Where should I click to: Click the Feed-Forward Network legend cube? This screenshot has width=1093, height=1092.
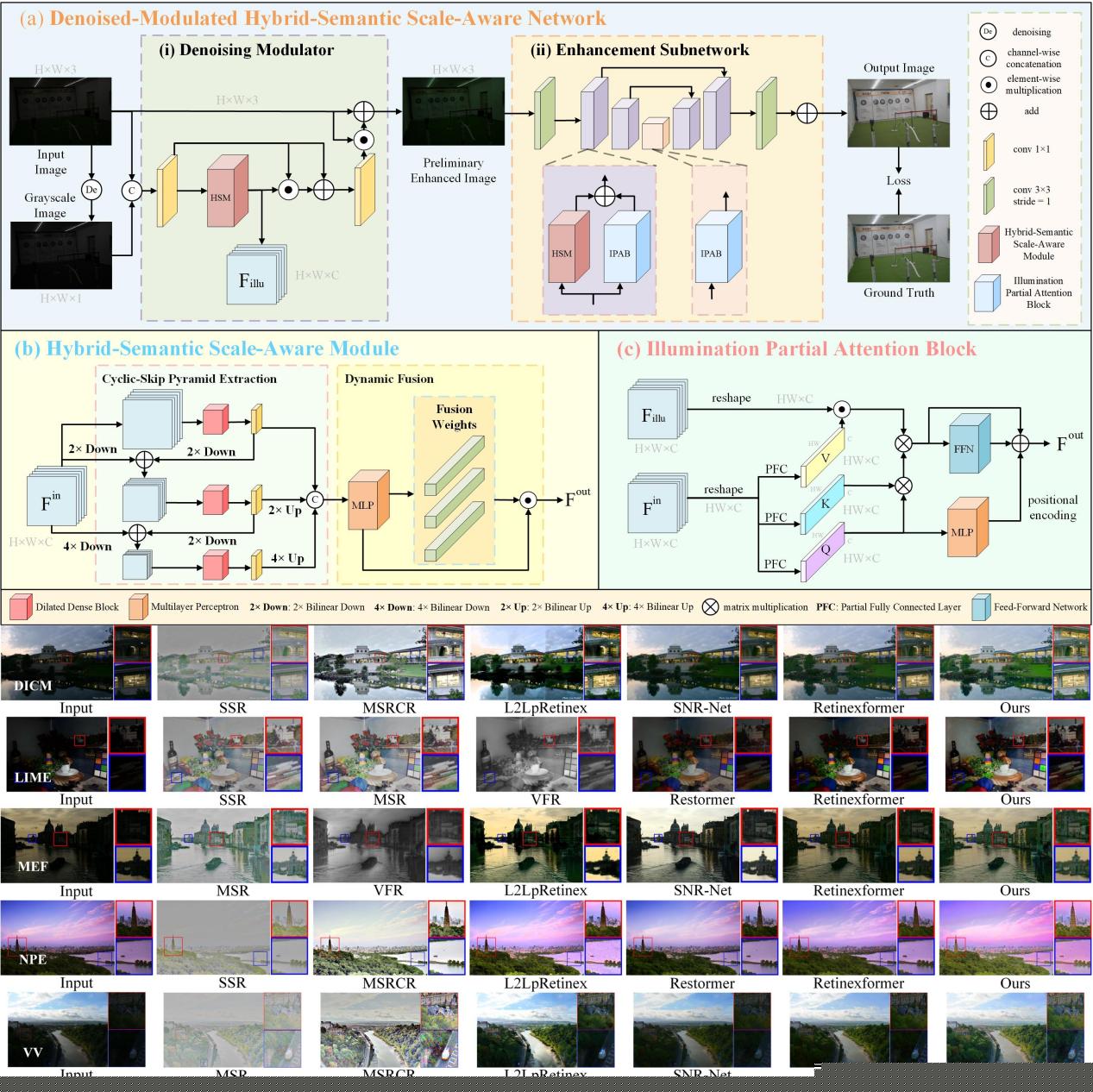[x=981, y=607]
